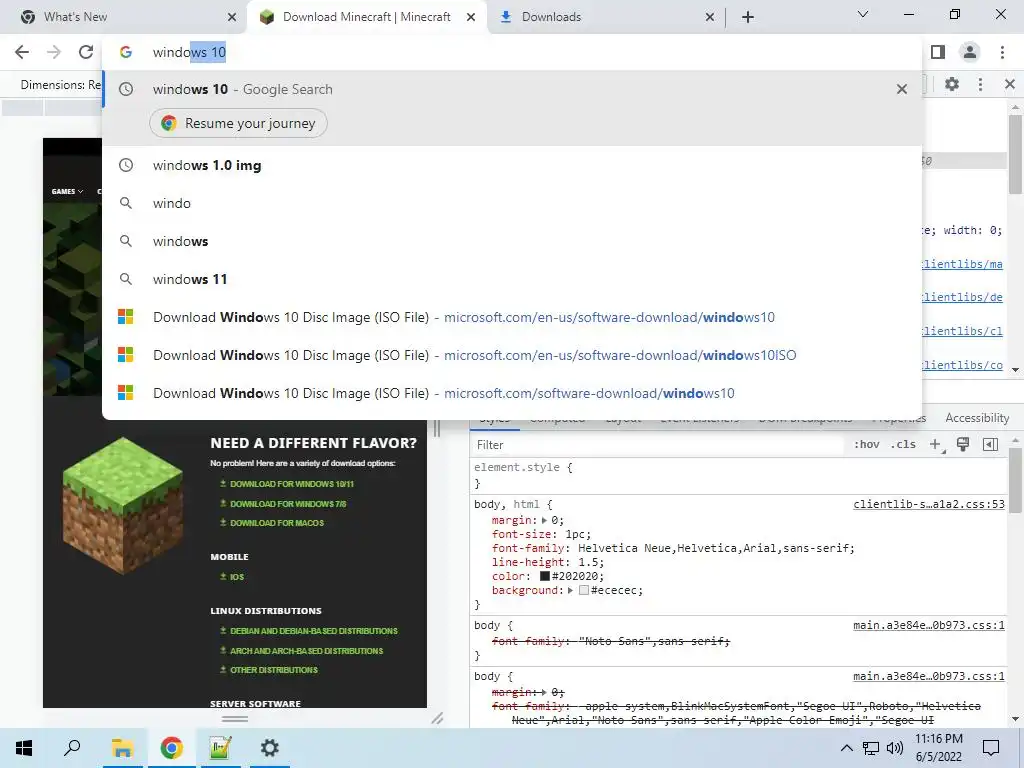Close the Downloads tab

click(x=710, y=17)
